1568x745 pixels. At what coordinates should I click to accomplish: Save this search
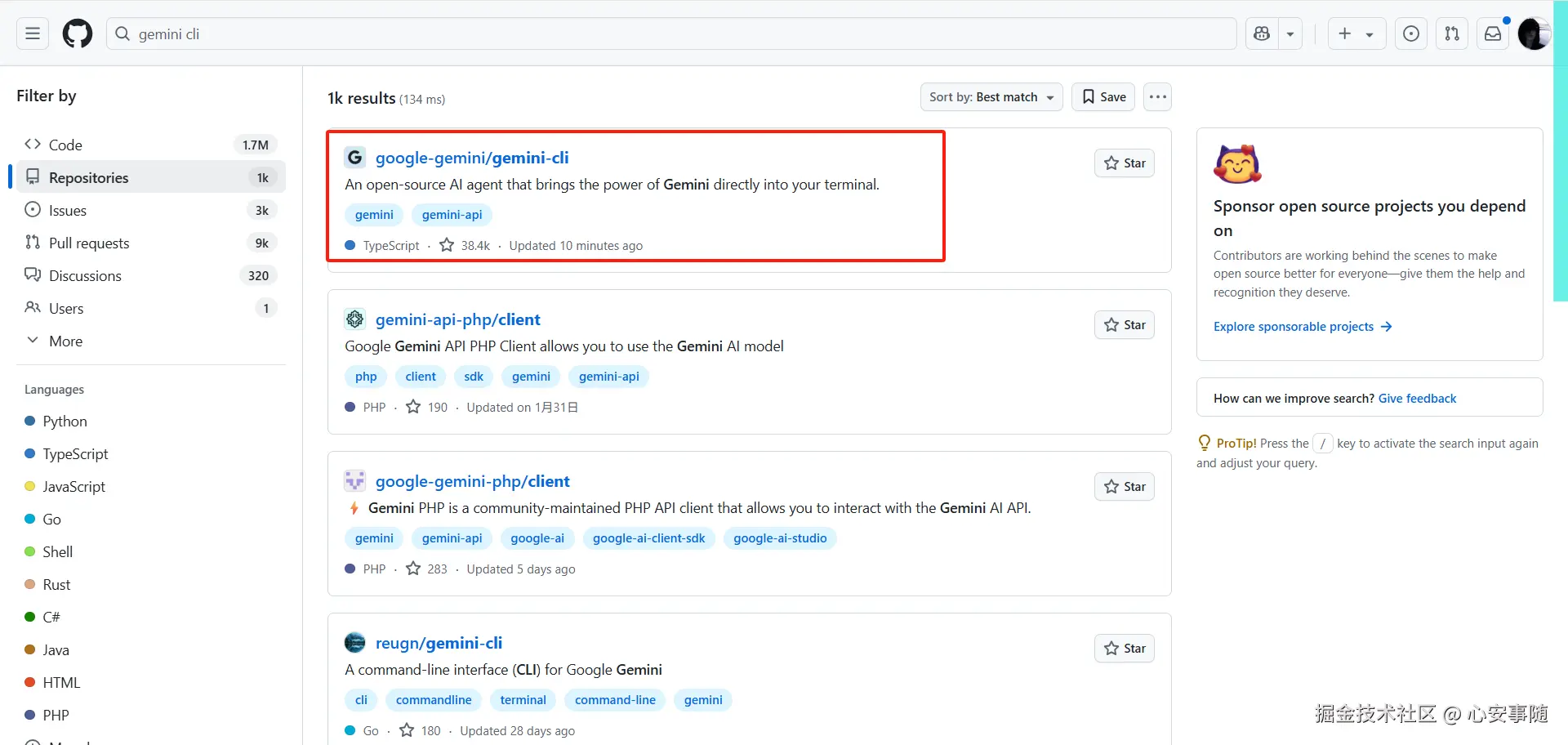point(1103,97)
